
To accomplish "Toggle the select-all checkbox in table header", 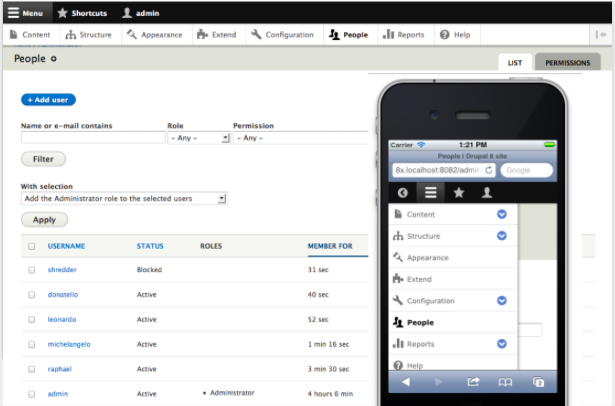I will (x=31, y=246).
